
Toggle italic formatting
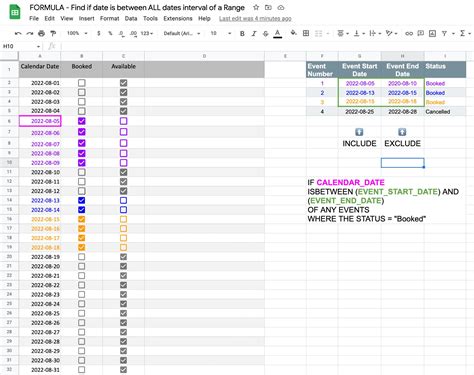[254, 33]
